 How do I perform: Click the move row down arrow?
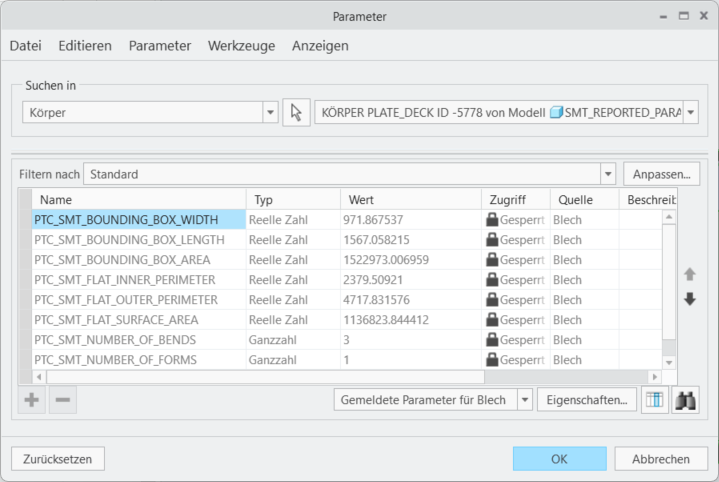[x=690, y=299]
